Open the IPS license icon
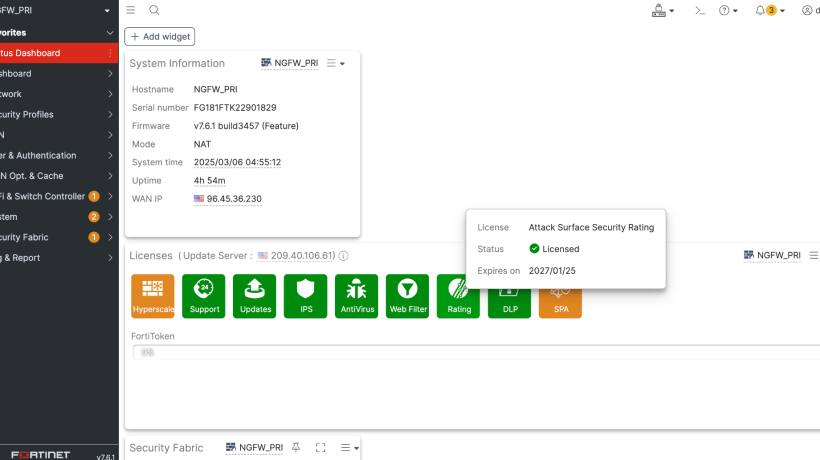This screenshot has width=820, height=460. coord(305,296)
